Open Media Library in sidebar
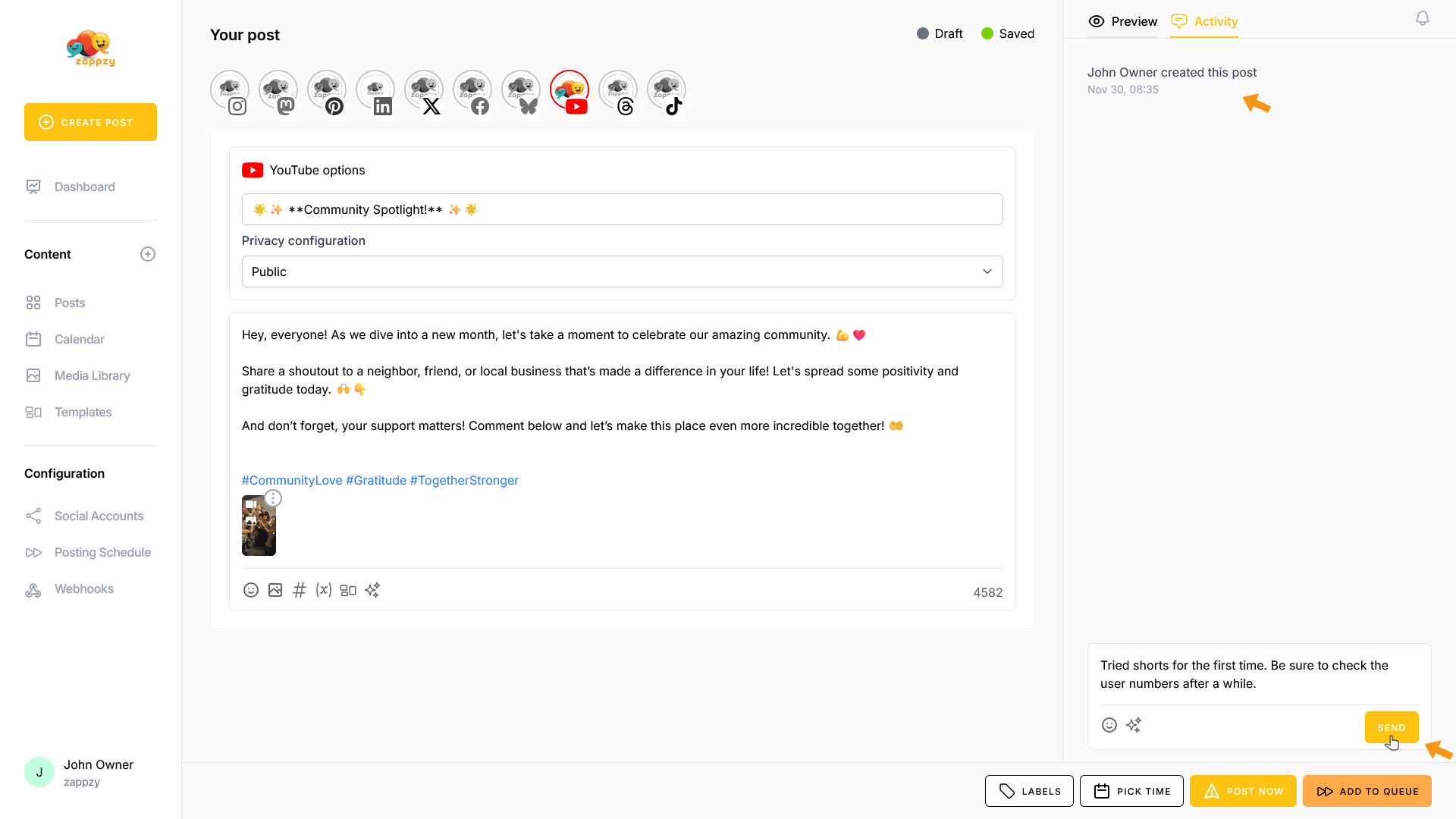Screen dimensions: 1456x819 (x=92, y=375)
